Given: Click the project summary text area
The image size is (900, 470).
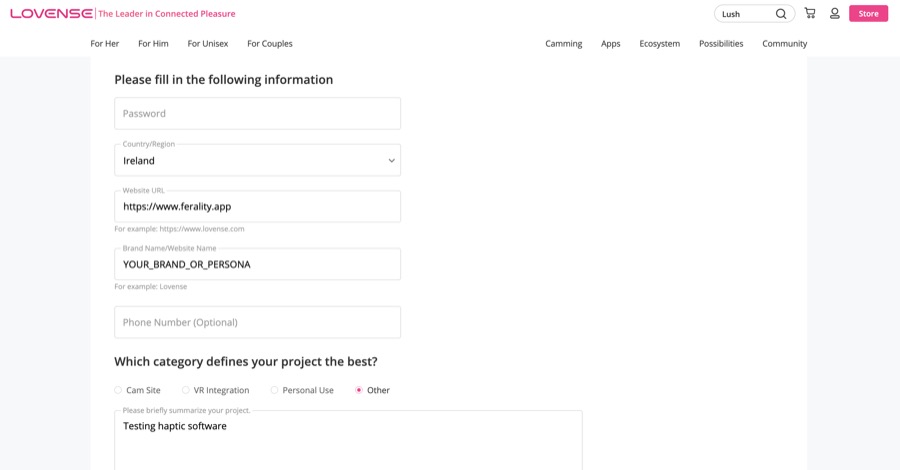Looking at the screenshot, I should 348,441.
